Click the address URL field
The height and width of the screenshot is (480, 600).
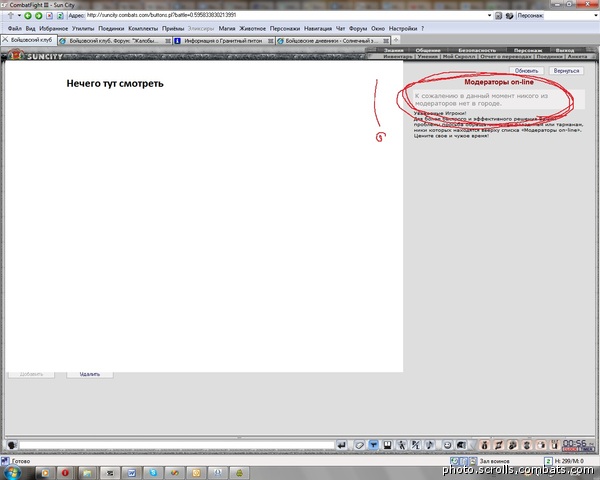pos(285,15)
